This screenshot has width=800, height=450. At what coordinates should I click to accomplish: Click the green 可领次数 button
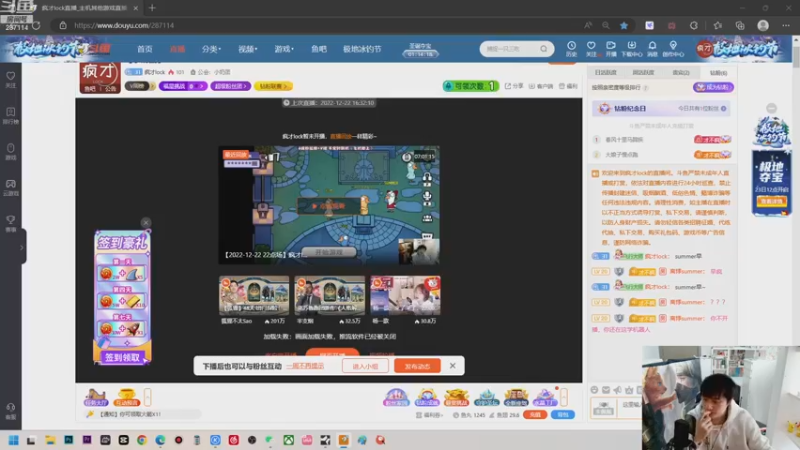470,86
